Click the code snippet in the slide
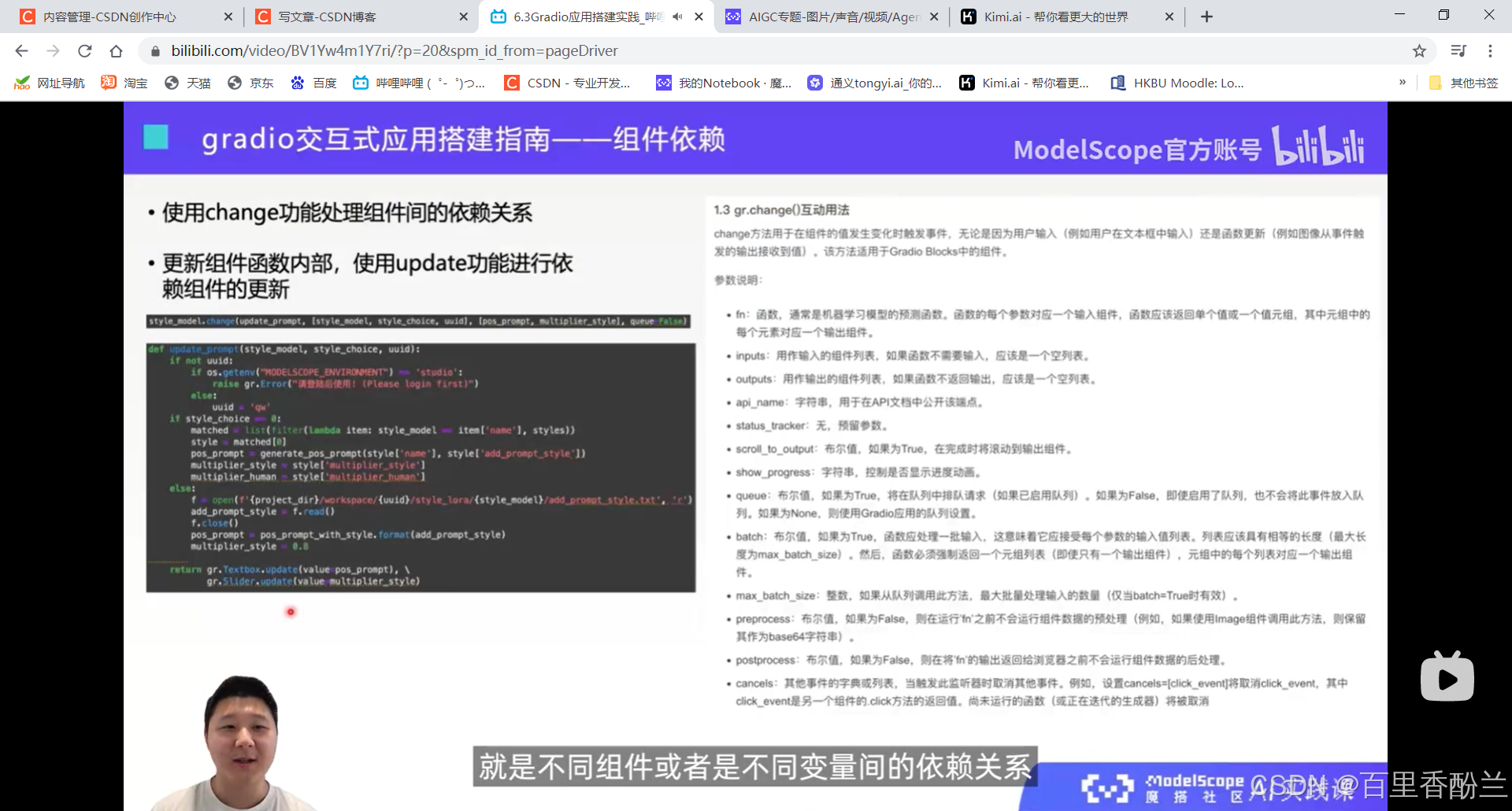 (421, 467)
